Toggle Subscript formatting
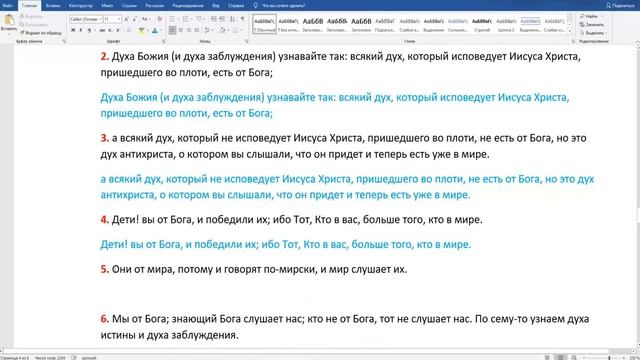Viewport: 640px width, 360px height. tap(110, 31)
